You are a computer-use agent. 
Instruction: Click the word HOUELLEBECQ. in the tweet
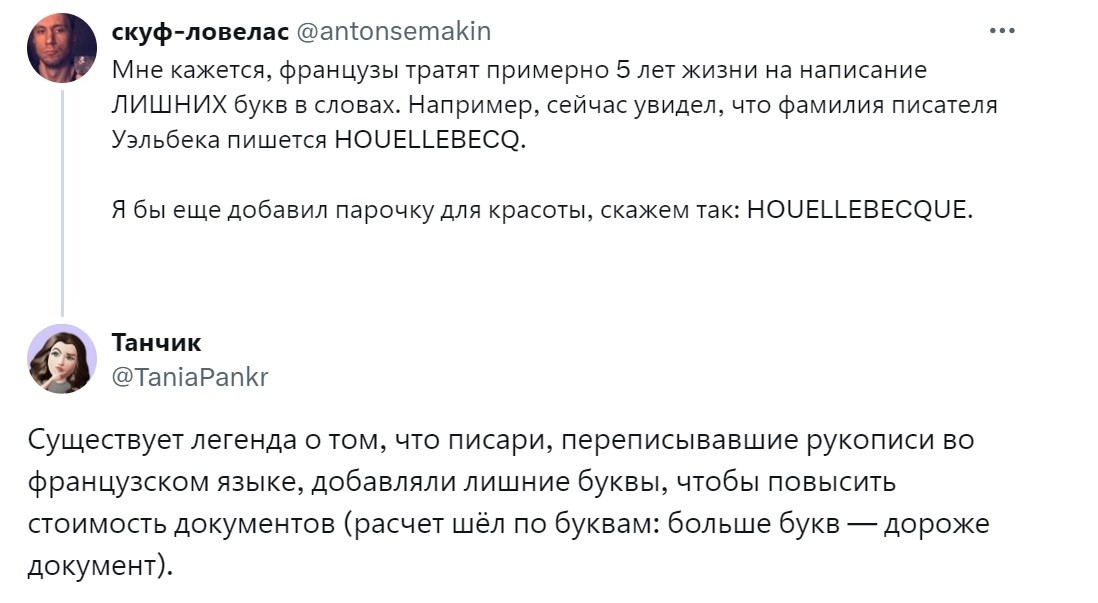coord(428,141)
